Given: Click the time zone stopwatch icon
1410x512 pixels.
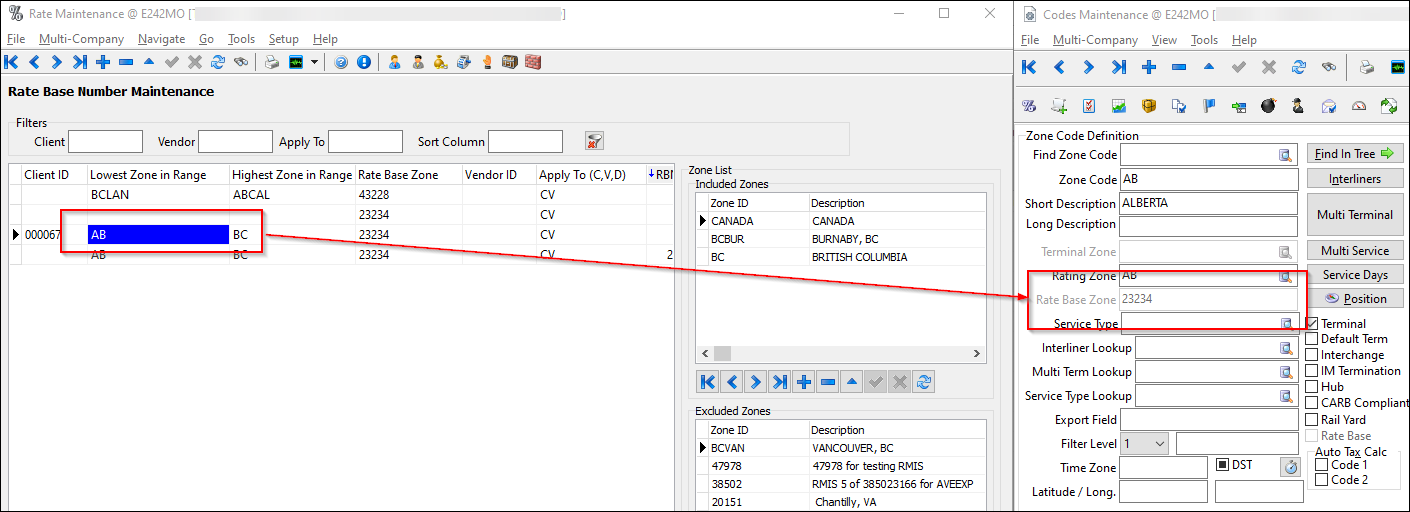Looking at the screenshot, I should 1291,466.
